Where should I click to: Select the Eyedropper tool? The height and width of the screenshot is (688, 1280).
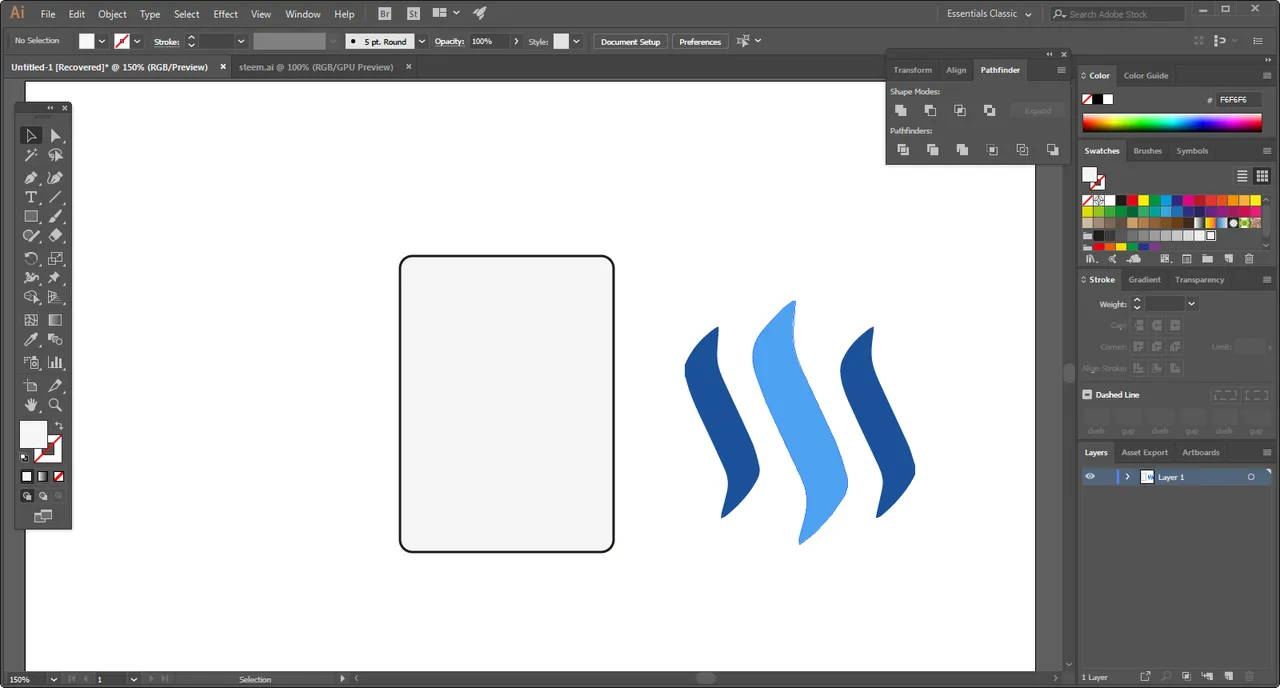[31, 341]
